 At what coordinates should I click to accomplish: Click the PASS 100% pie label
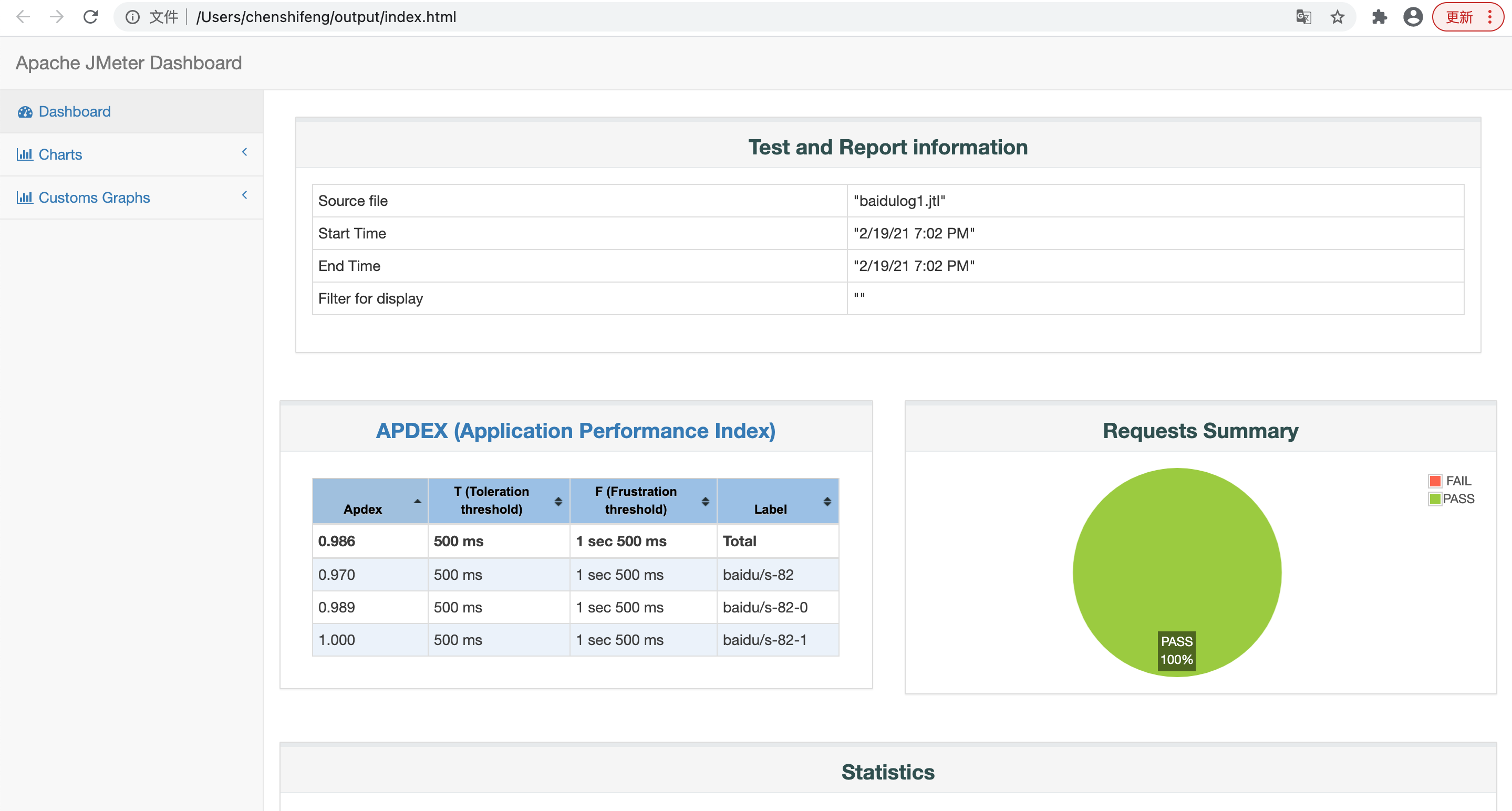click(1177, 650)
